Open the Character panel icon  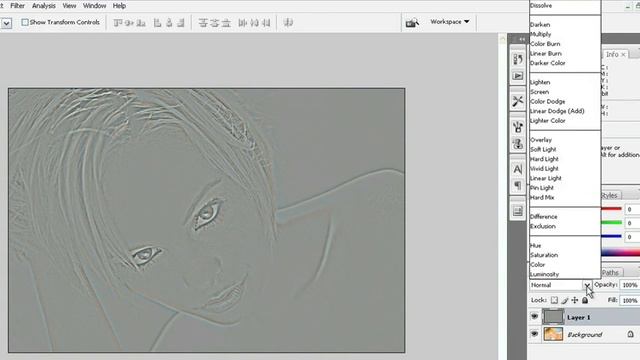click(518, 169)
